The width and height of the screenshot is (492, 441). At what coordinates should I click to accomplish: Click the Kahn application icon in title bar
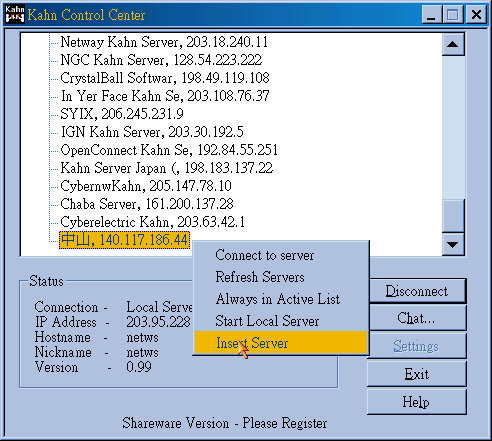point(15,14)
